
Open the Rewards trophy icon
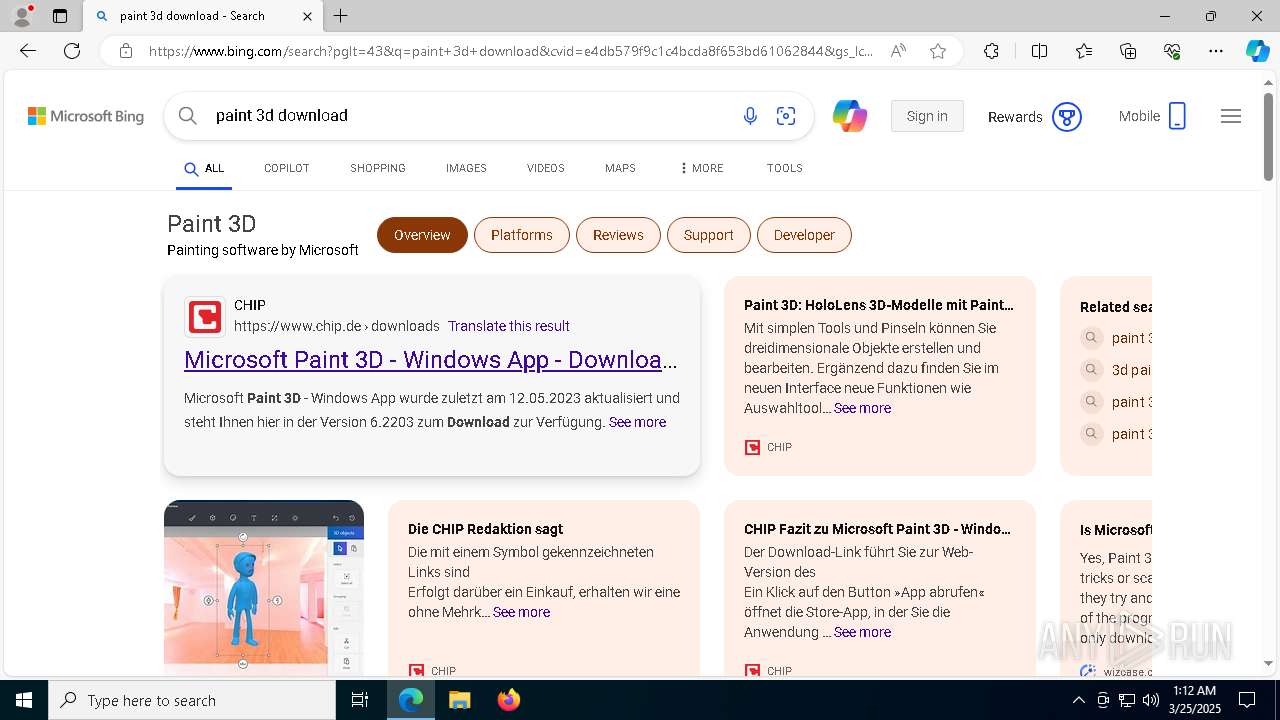1067,117
